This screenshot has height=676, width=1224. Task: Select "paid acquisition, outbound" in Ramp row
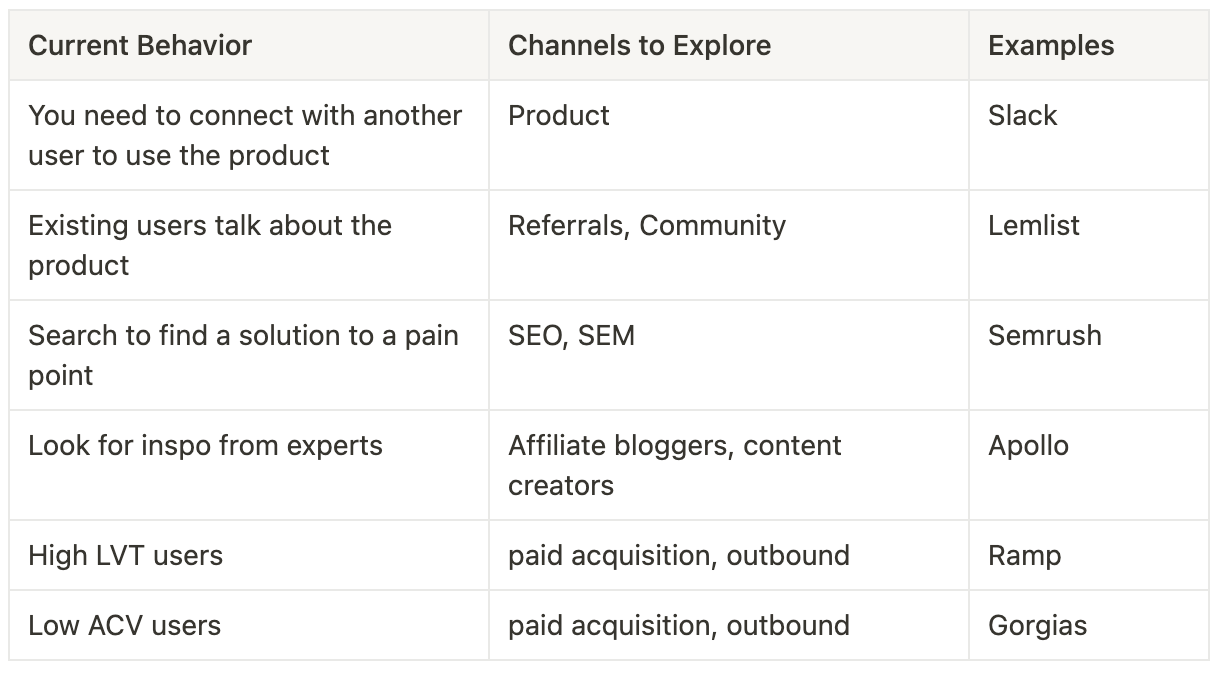tap(729, 555)
